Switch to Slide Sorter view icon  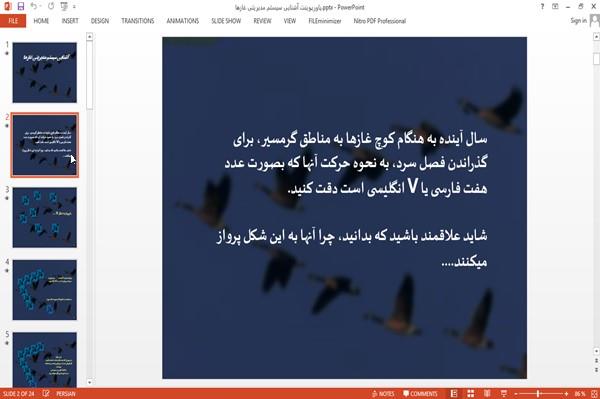click(x=471, y=394)
